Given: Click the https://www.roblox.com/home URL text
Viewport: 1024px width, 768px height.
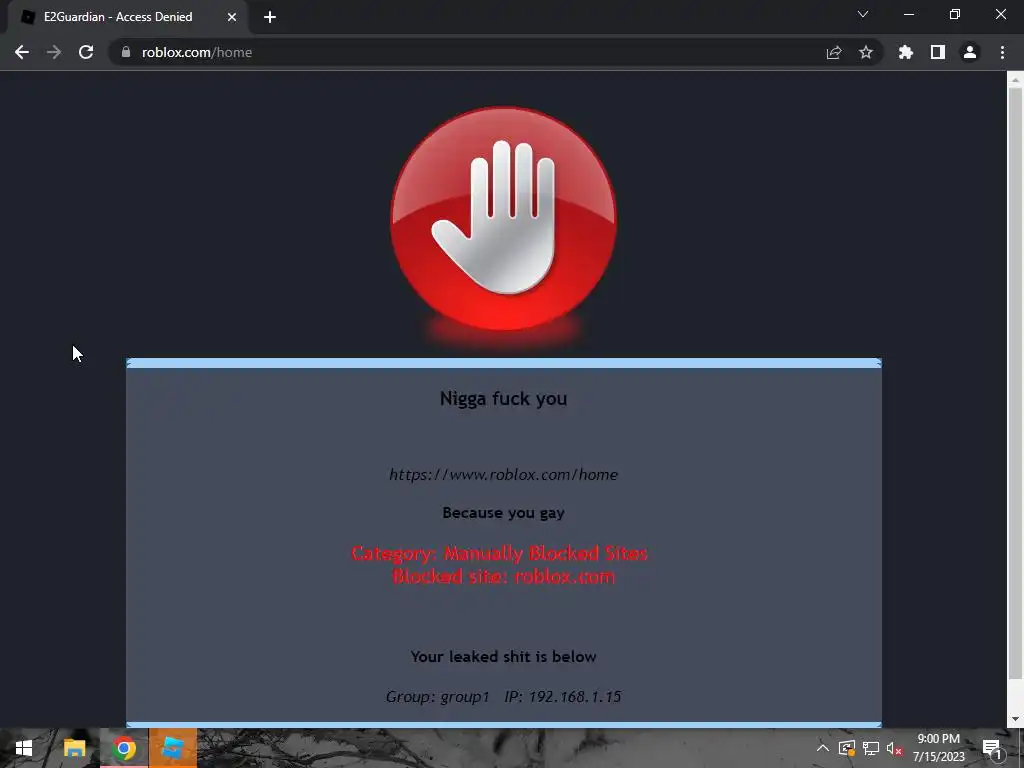Looking at the screenshot, I should (x=504, y=475).
